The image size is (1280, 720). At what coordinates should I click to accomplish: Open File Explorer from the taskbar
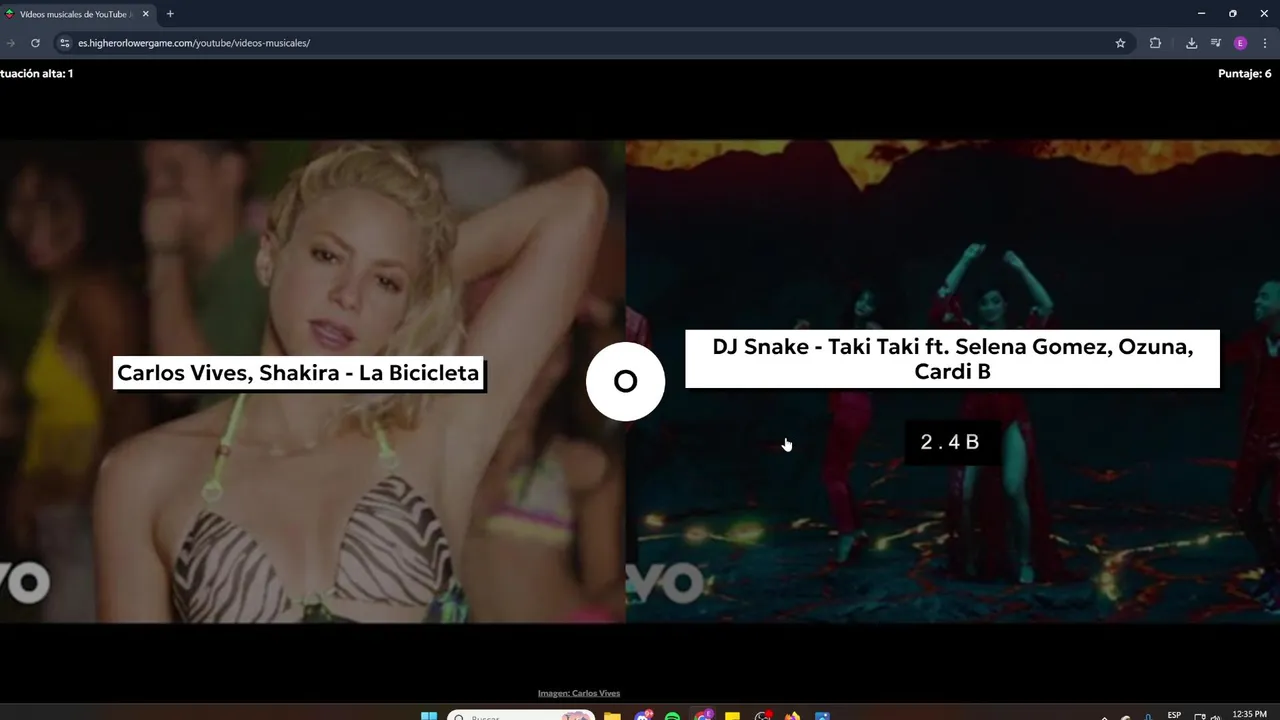pyautogui.click(x=612, y=716)
